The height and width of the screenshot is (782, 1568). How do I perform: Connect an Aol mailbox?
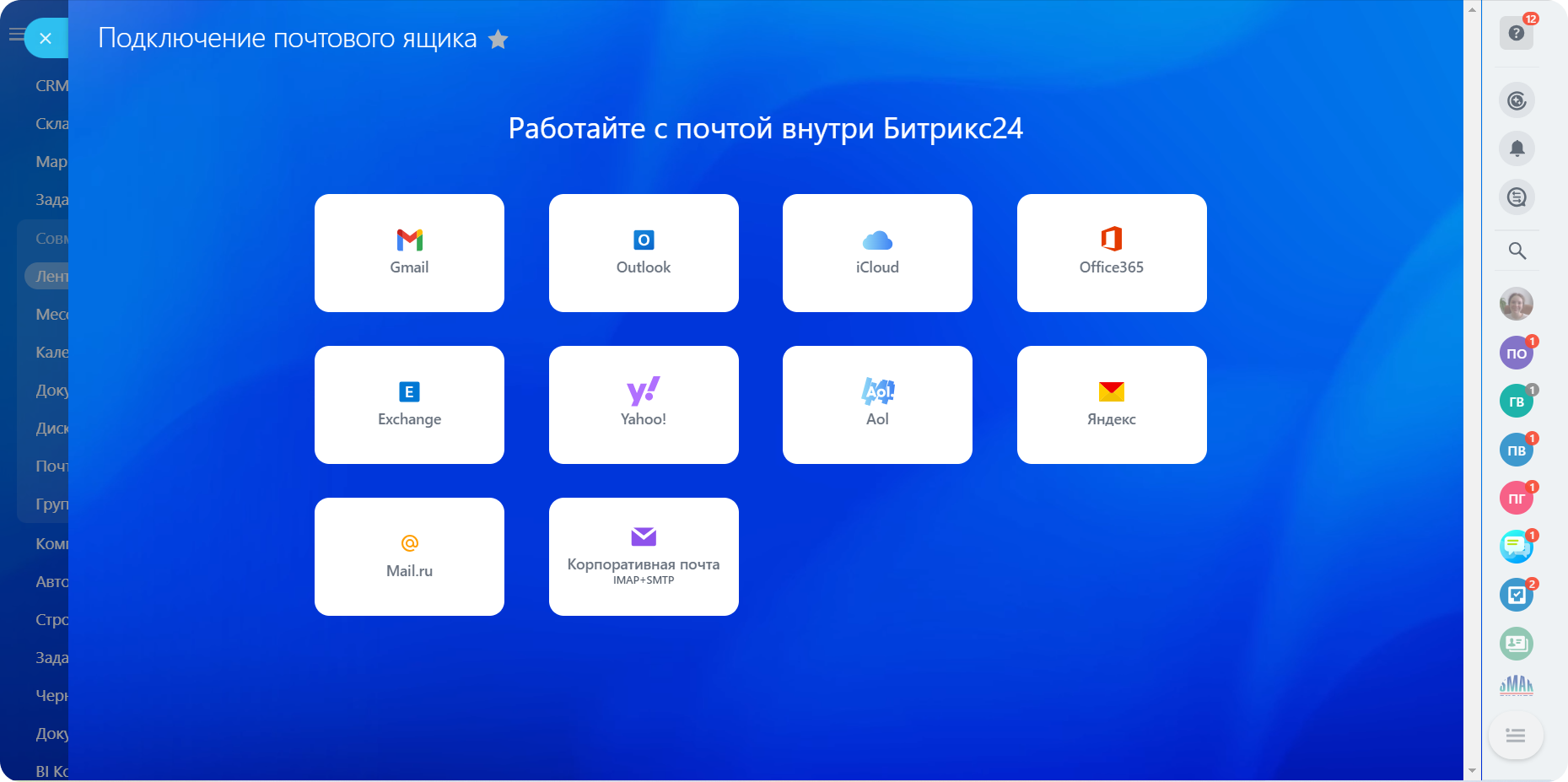(877, 405)
